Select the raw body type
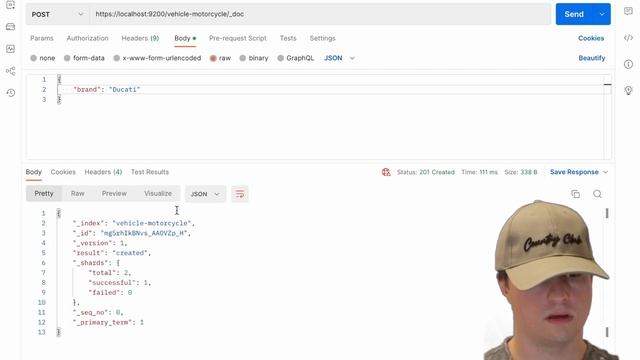The height and width of the screenshot is (360, 640). pyautogui.click(x=220, y=58)
